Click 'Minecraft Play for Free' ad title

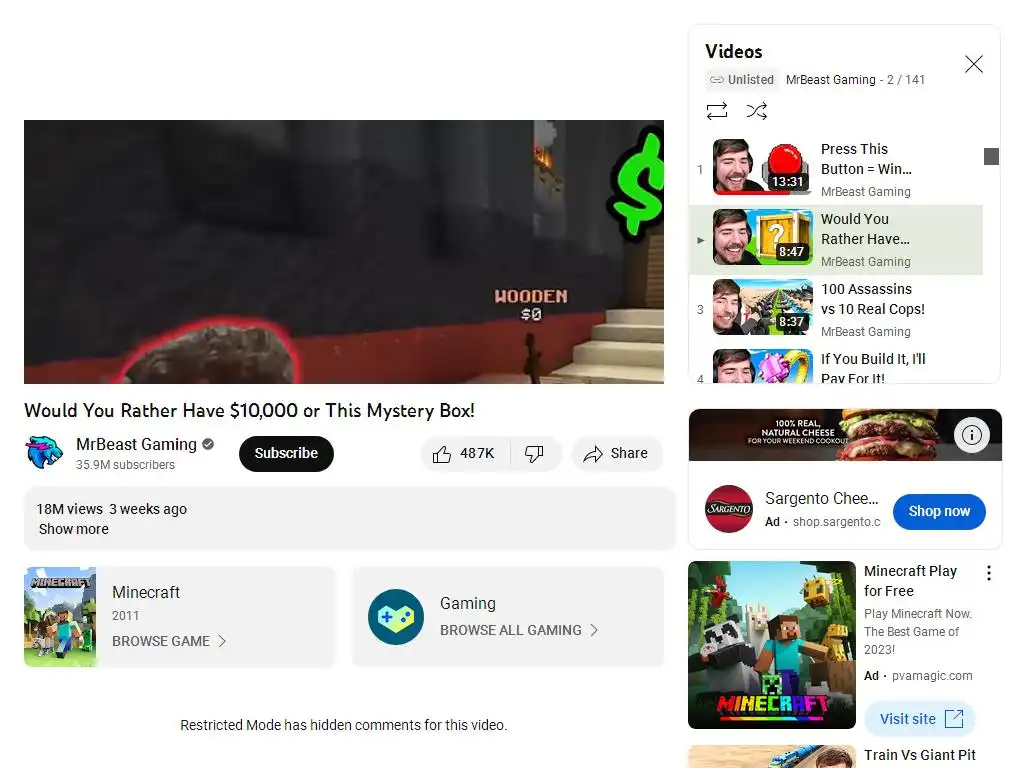click(910, 581)
